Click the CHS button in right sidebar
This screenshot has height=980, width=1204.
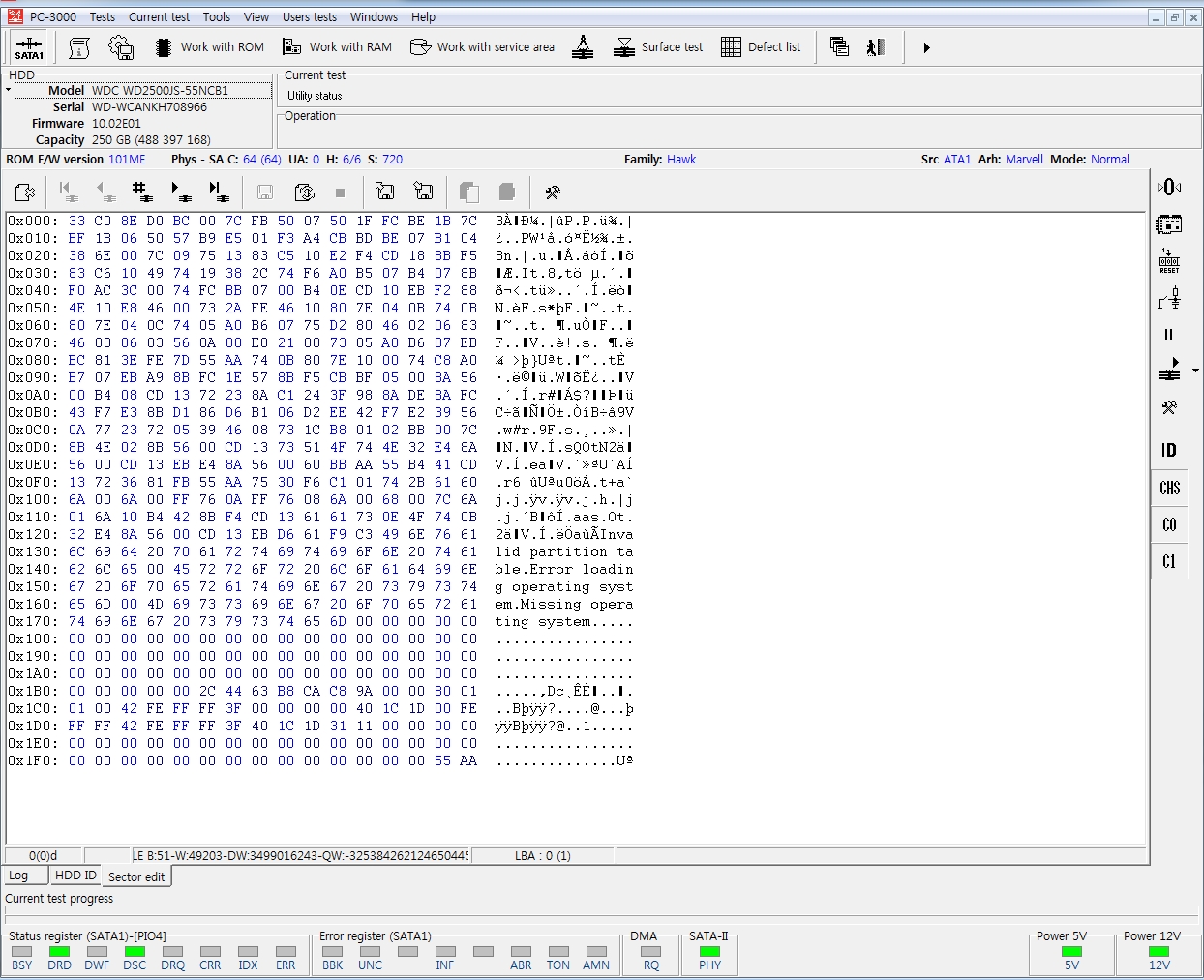click(x=1169, y=488)
